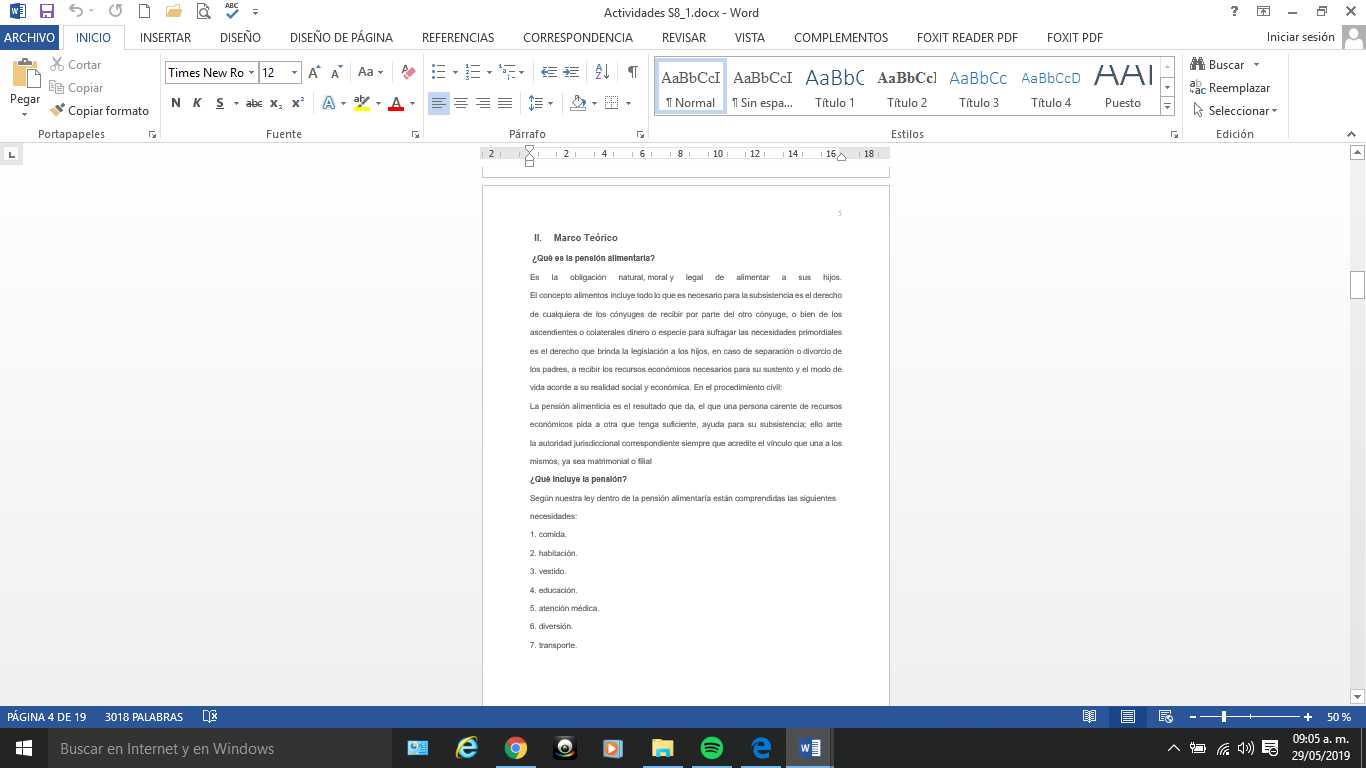Click the bullets list icon
This screenshot has height=768, width=1366.
coord(438,72)
